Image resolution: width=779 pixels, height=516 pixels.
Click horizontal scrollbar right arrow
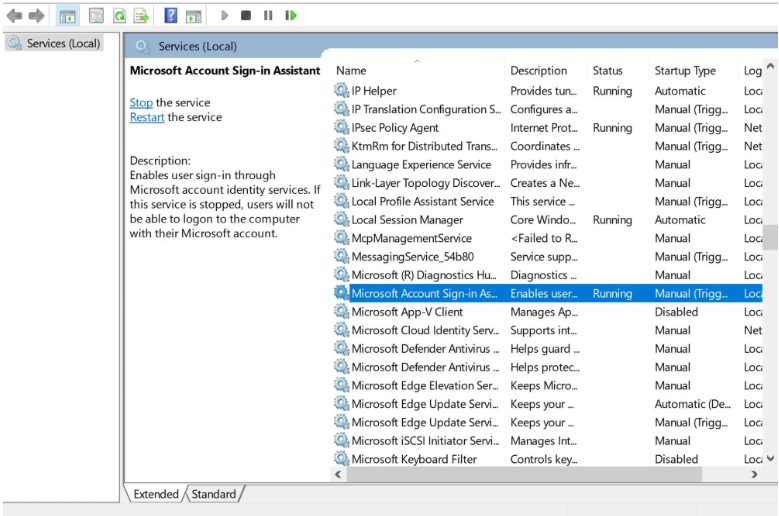point(754,474)
